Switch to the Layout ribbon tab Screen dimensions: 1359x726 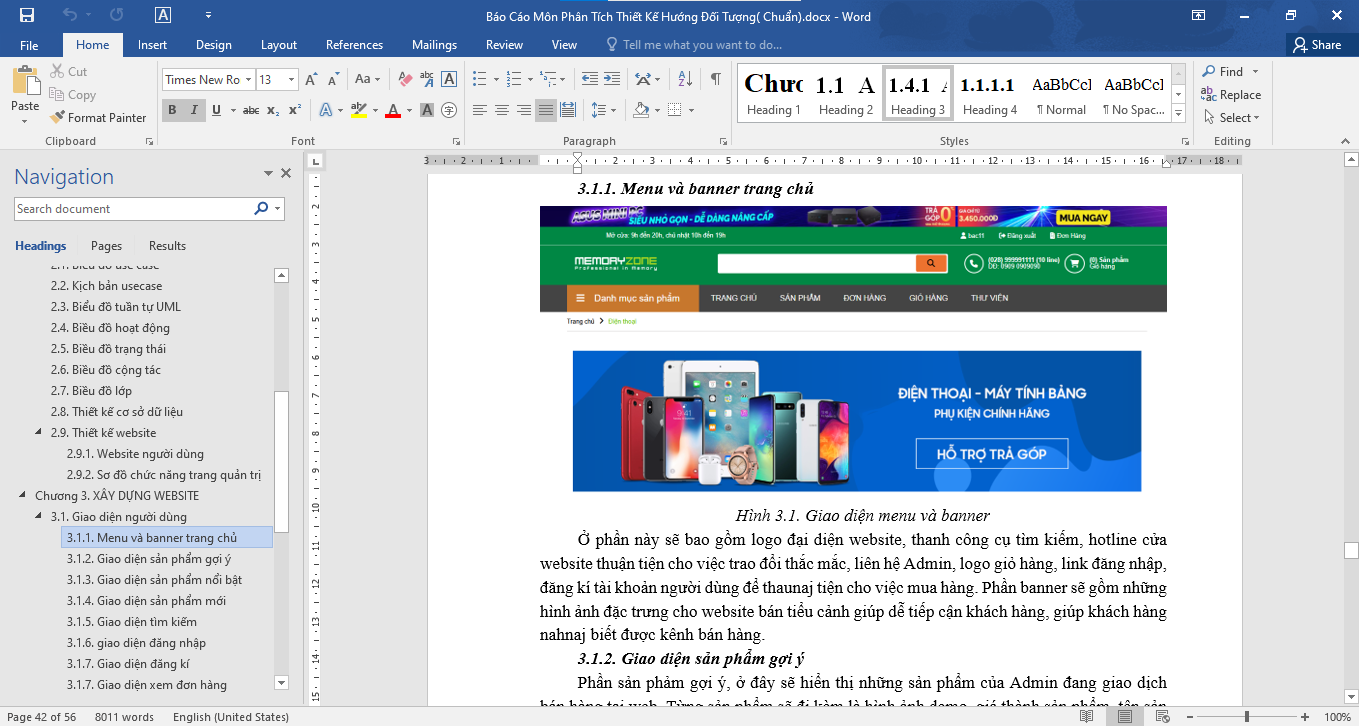point(279,45)
